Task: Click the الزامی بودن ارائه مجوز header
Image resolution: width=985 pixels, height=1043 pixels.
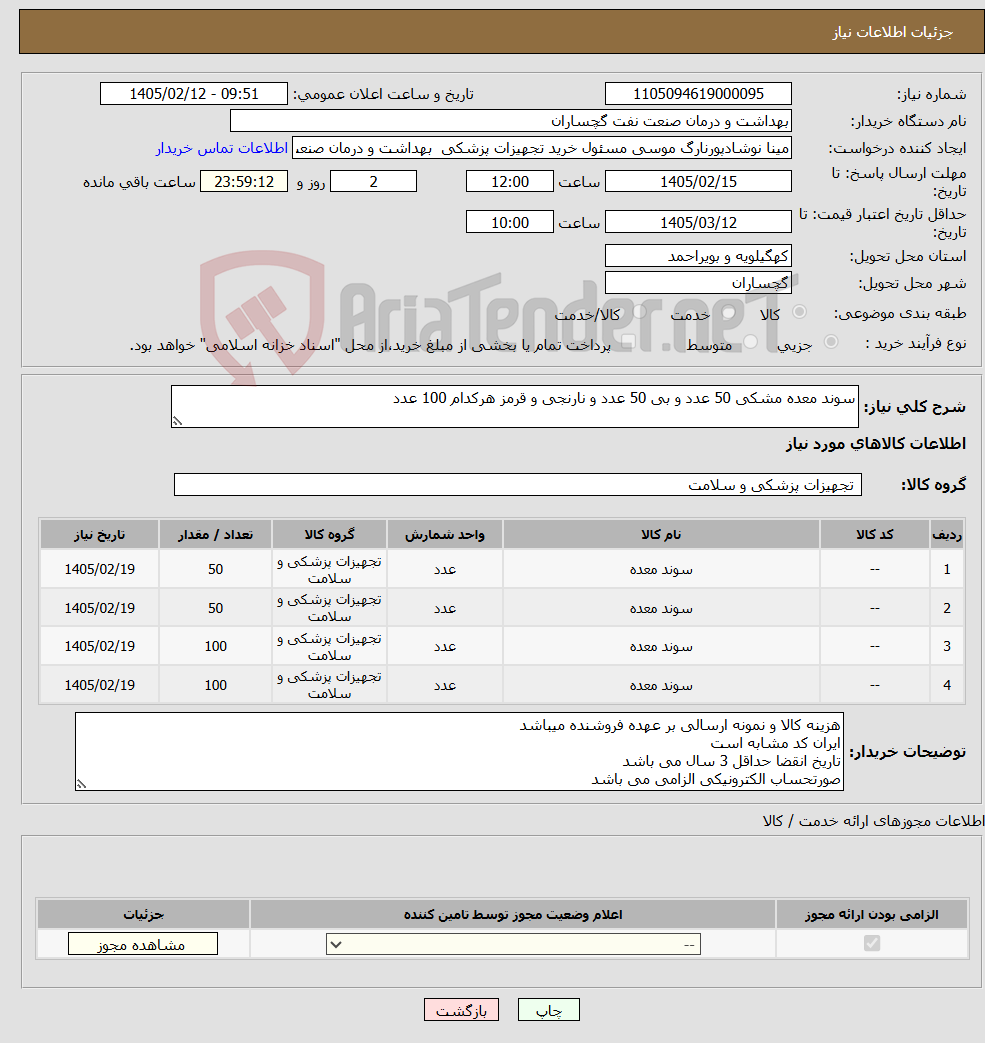Action: (871, 915)
